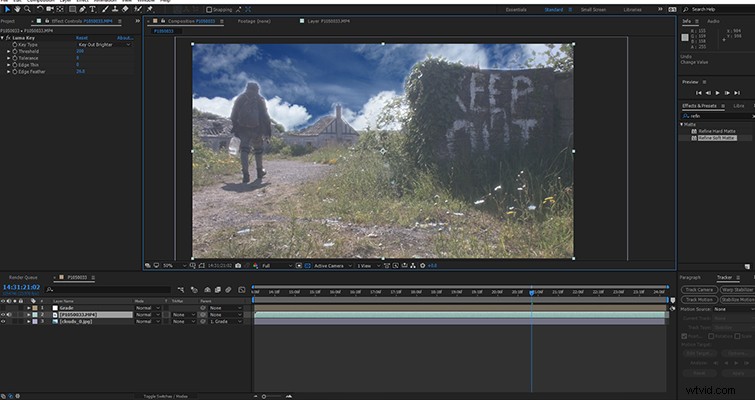Select the Rotation tool
This screenshot has height=400, width=755.
(x=40, y=9)
